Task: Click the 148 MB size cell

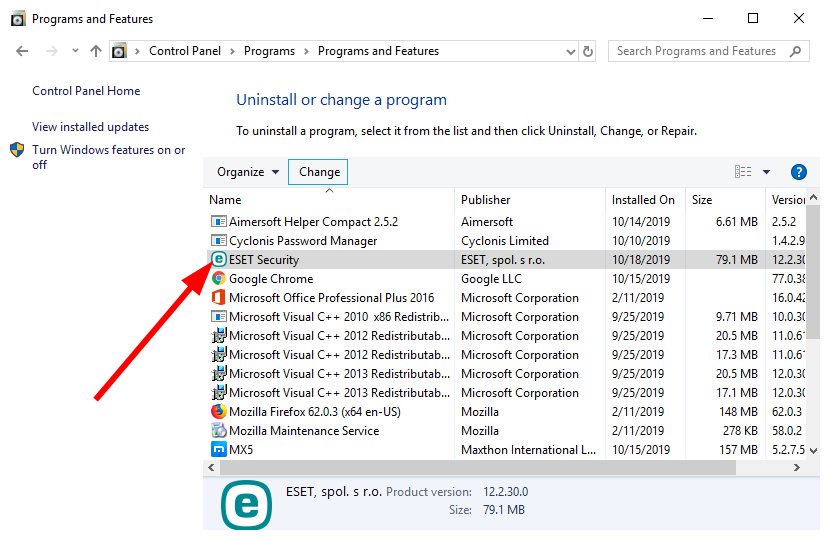Action: tap(738, 412)
